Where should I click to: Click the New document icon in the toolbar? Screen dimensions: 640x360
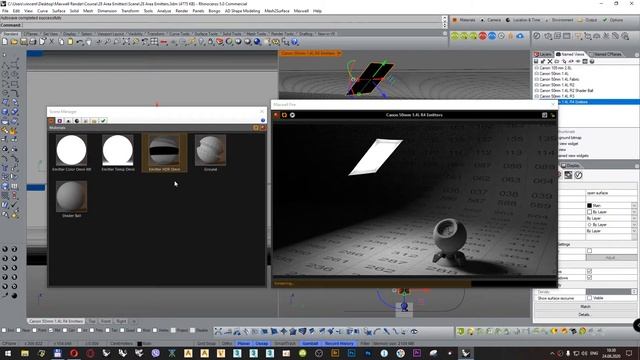pyautogui.click(x=5, y=42)
